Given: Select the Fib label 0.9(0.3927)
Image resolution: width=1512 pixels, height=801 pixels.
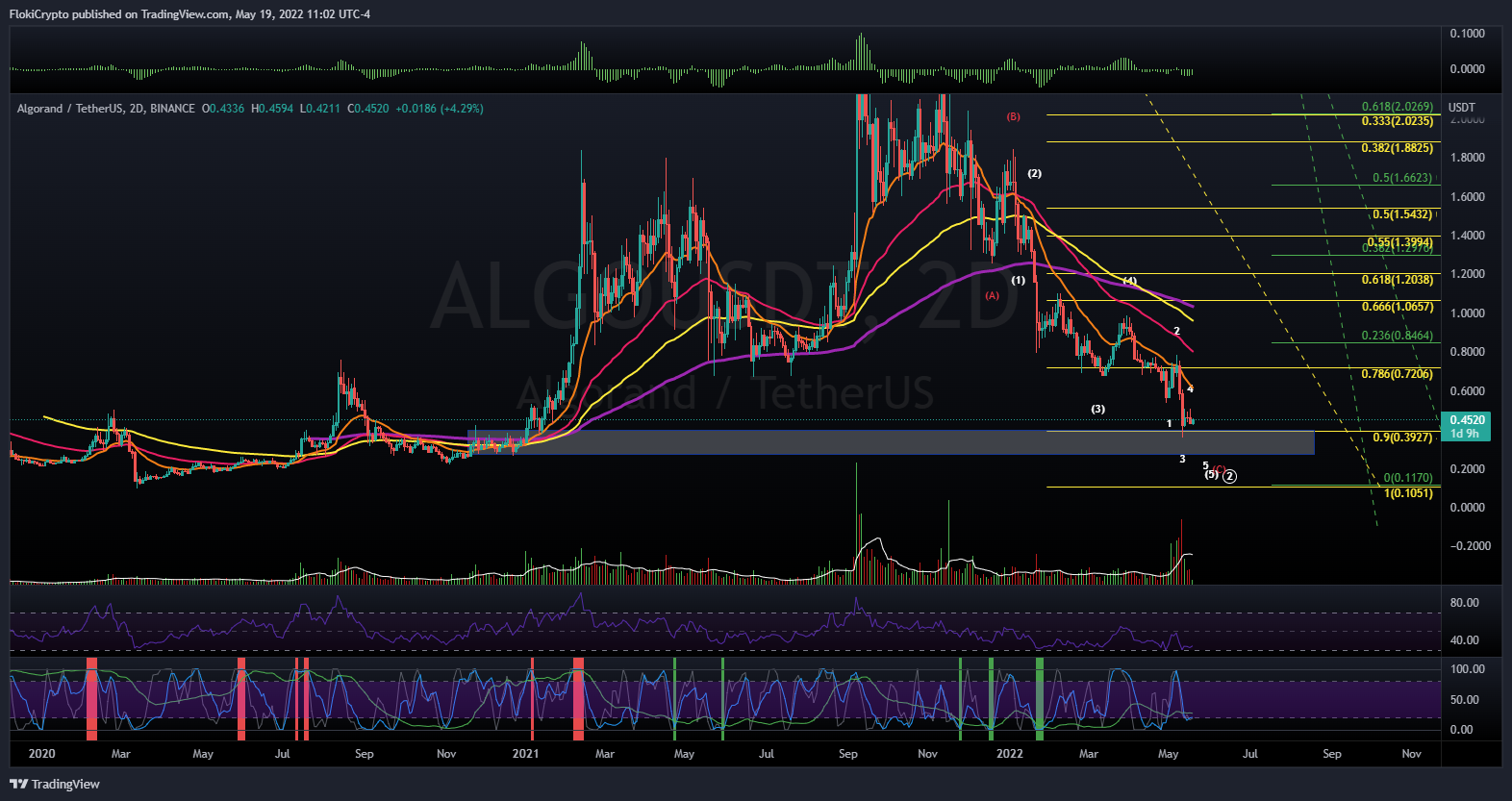Looking at the screenshot, I should [1402, 438].
